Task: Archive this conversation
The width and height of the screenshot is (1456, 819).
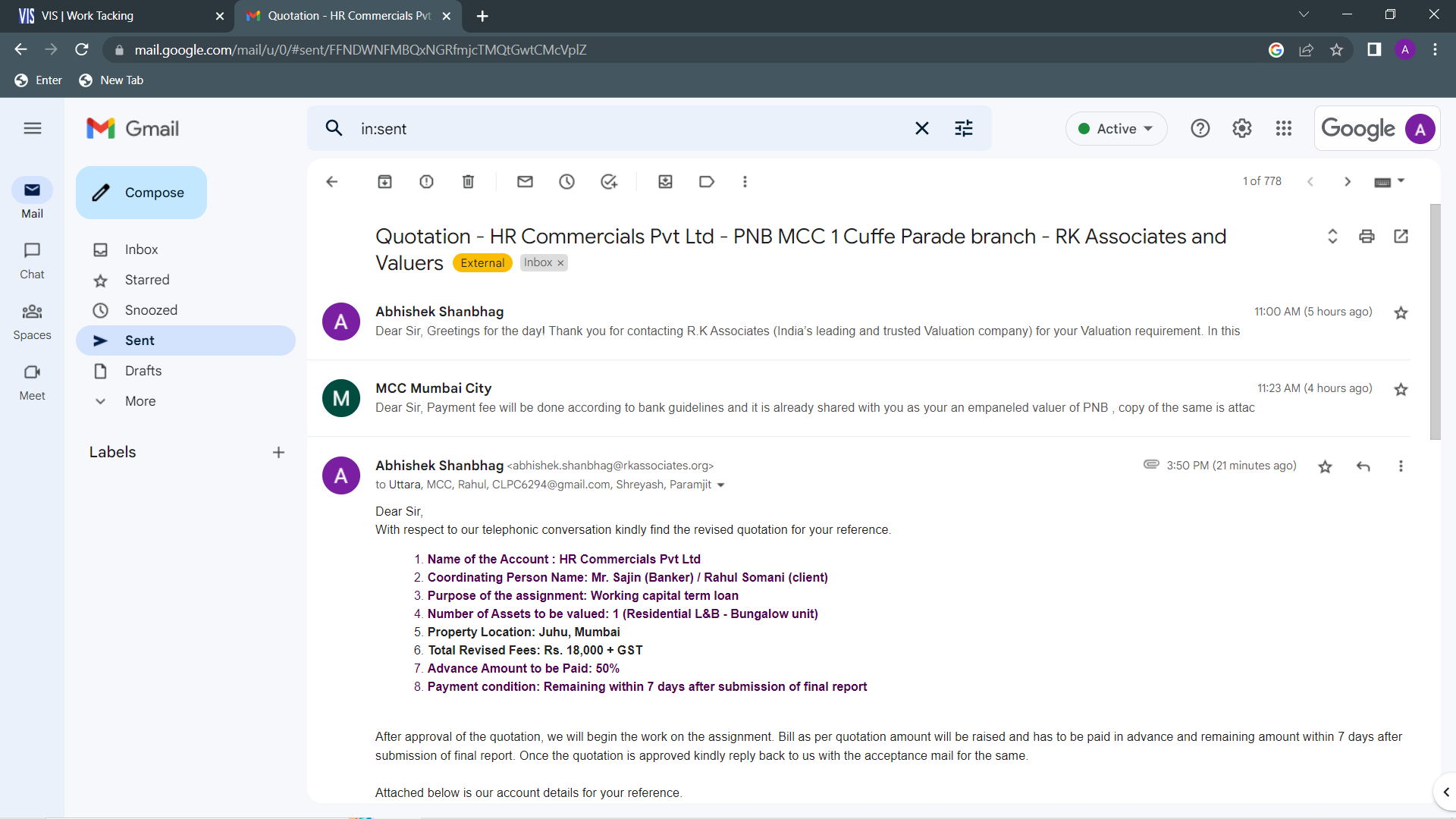Action: coord(384,181)
